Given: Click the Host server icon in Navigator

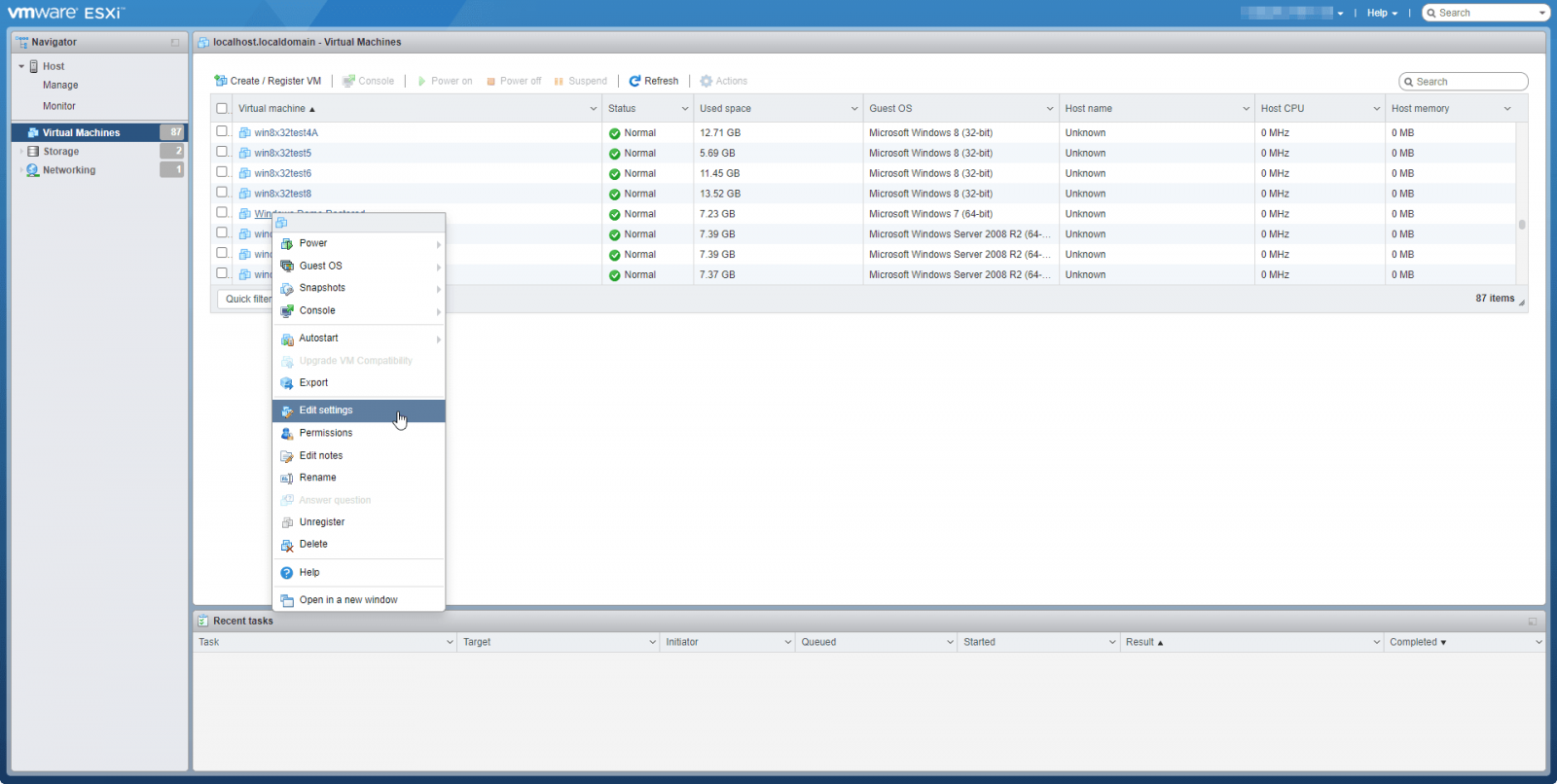Looking at the screenshot, I should (34, 66).
